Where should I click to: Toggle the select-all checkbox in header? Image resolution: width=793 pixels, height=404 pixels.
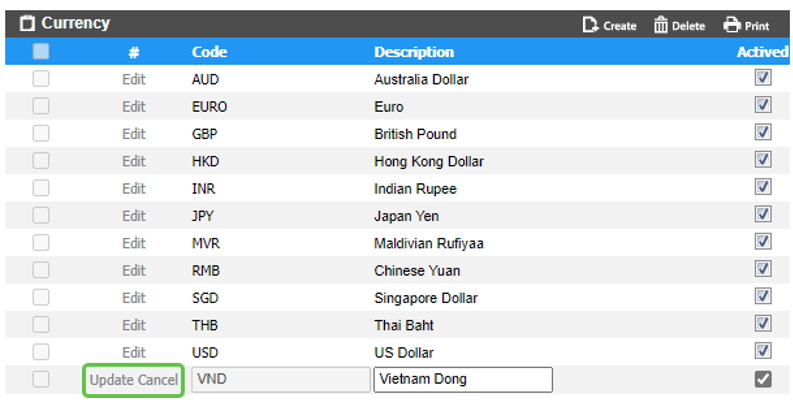click(41, 52)
